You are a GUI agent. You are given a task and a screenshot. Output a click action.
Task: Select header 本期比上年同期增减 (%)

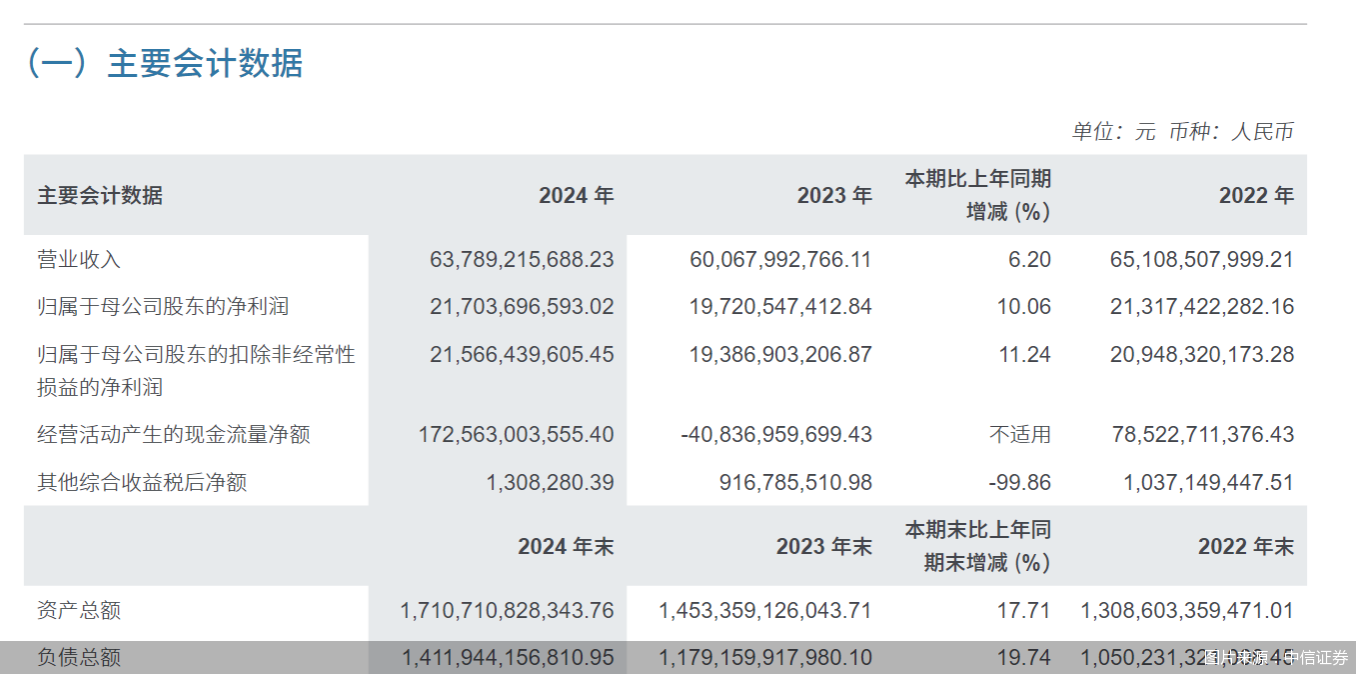coord(978,195)
